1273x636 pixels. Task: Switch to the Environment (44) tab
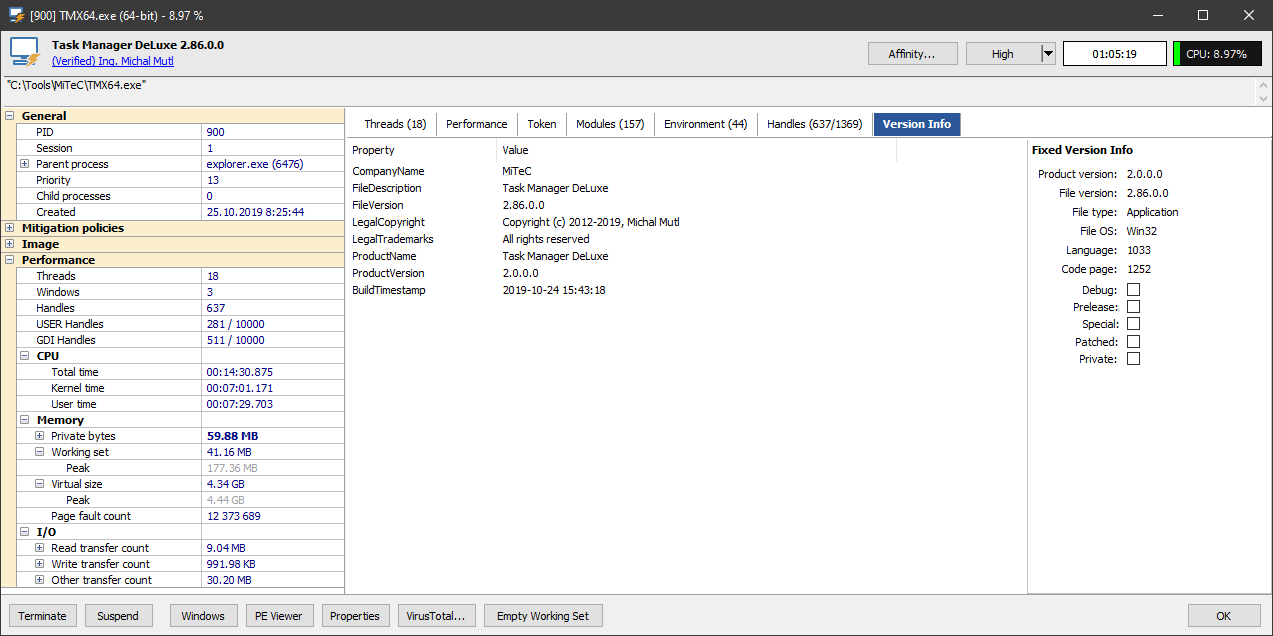click(706, 124)
